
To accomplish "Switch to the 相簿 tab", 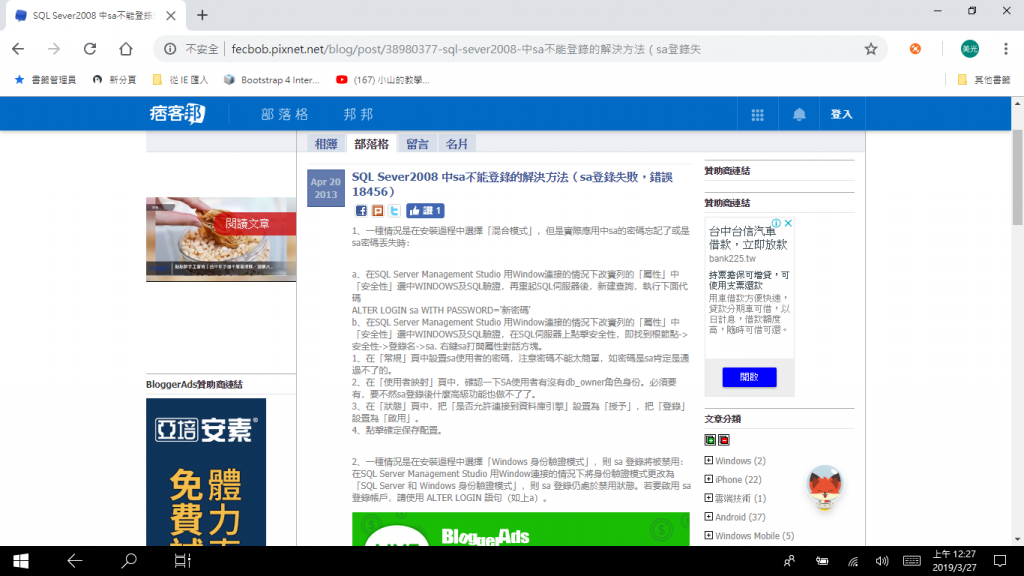I will pos(326,144).
